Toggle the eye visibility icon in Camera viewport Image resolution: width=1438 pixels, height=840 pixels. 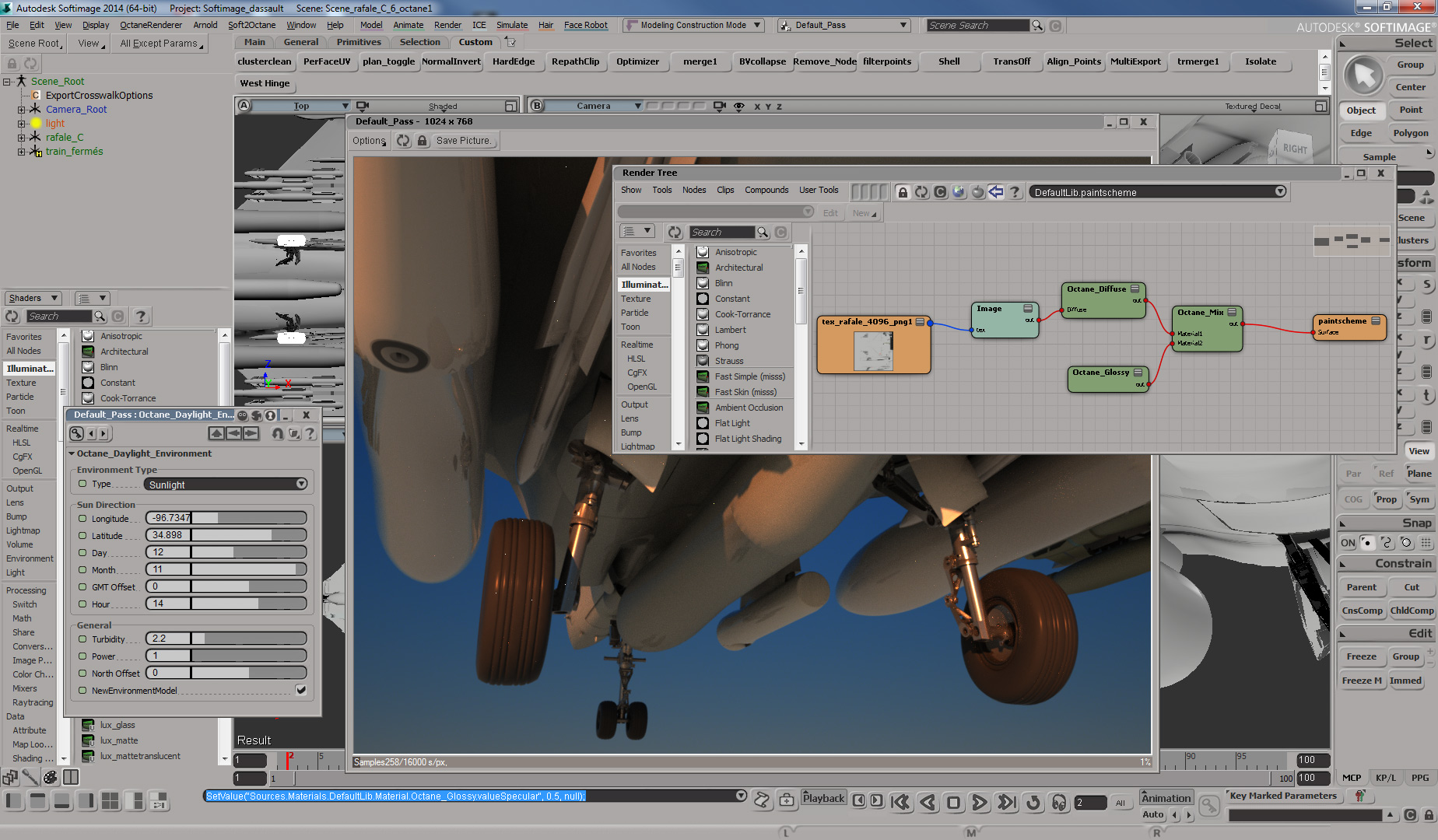point(739,106)
